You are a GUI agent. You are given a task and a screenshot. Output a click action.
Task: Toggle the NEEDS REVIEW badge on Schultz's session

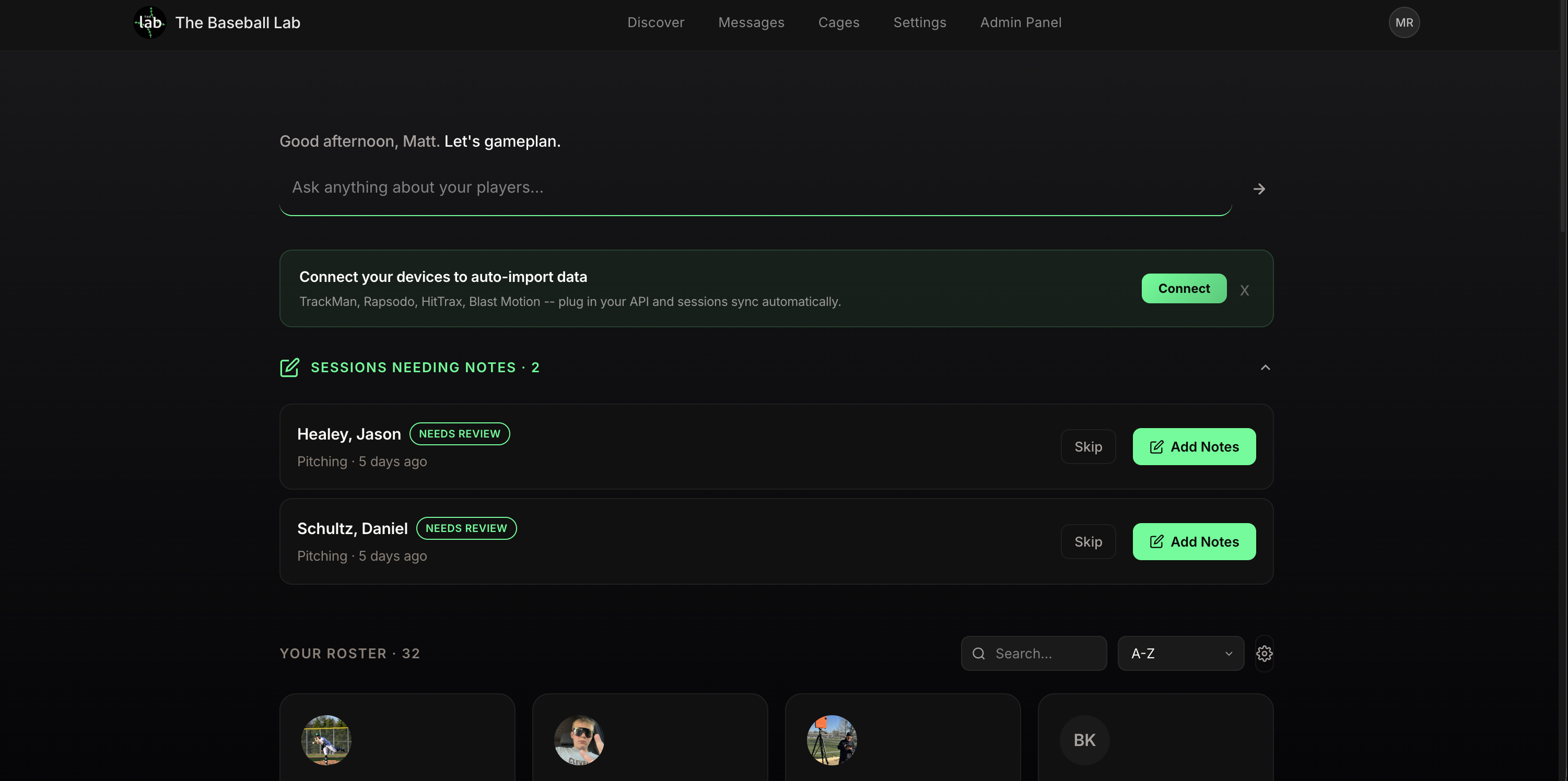pos(466,528)
